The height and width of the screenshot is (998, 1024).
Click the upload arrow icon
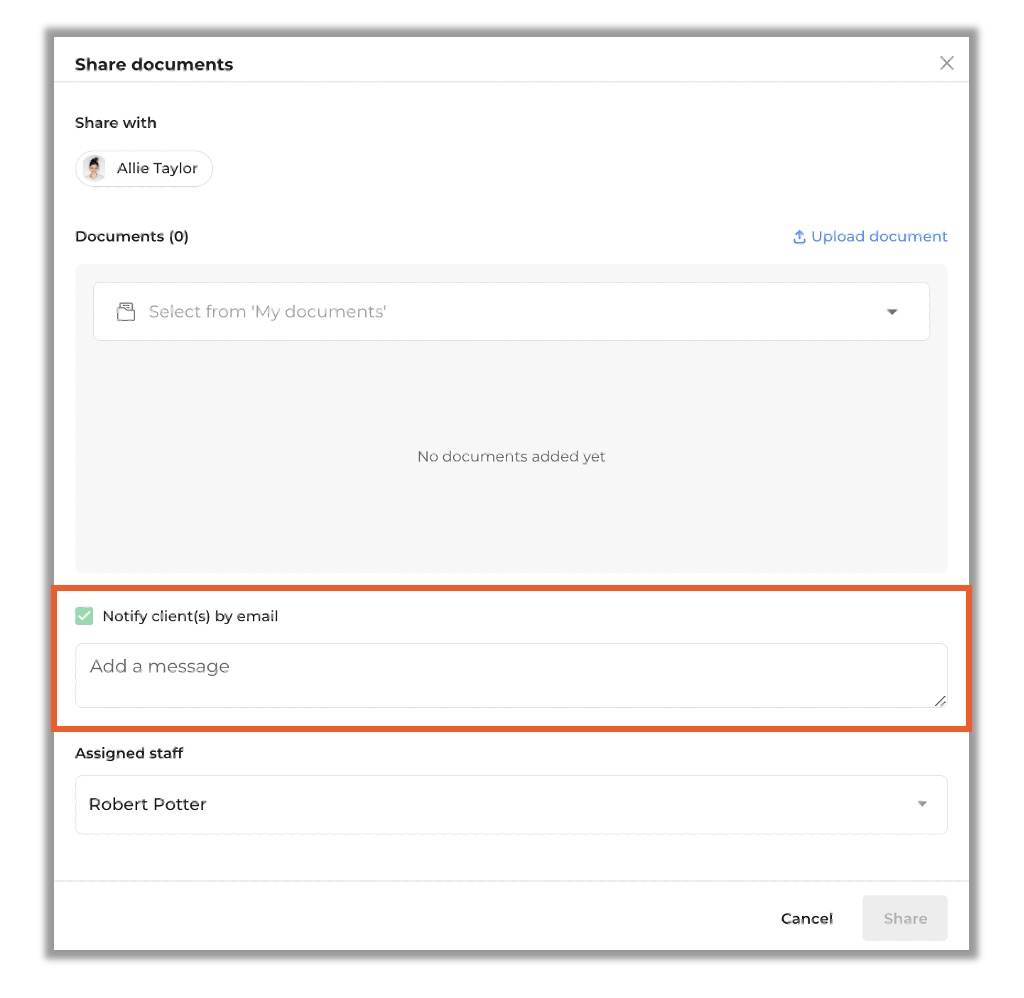pos(799,236)
